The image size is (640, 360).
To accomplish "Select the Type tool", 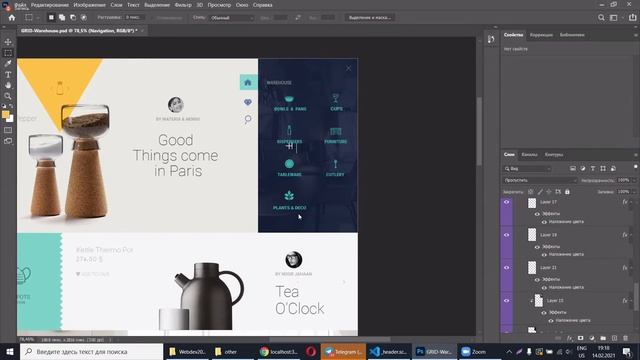I will [x=8, y=75].
